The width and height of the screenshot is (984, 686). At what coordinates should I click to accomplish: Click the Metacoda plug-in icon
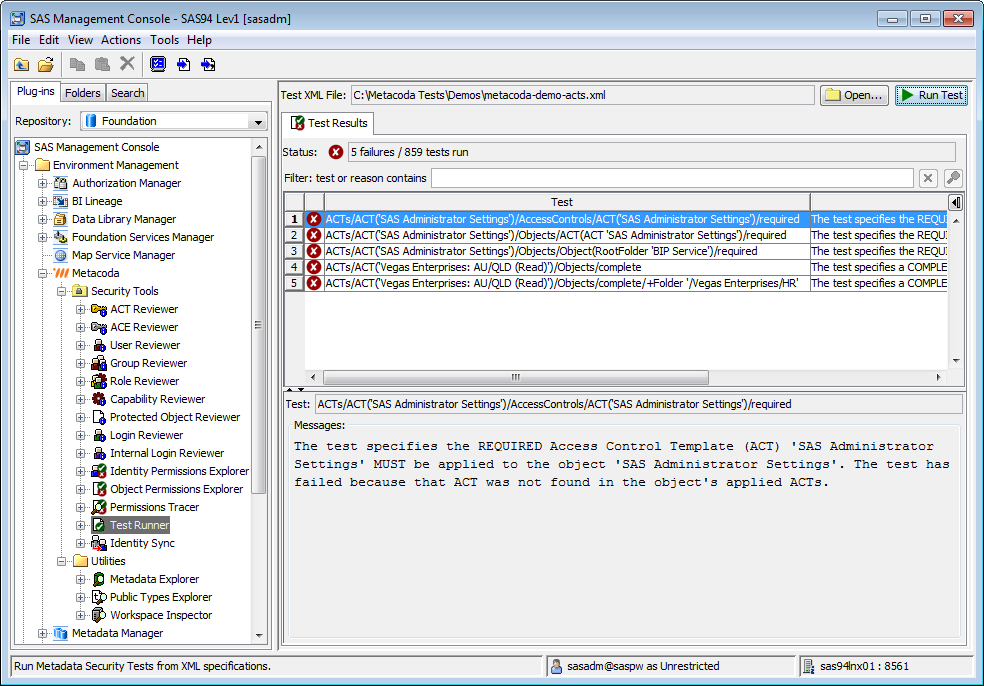point(61,274)
